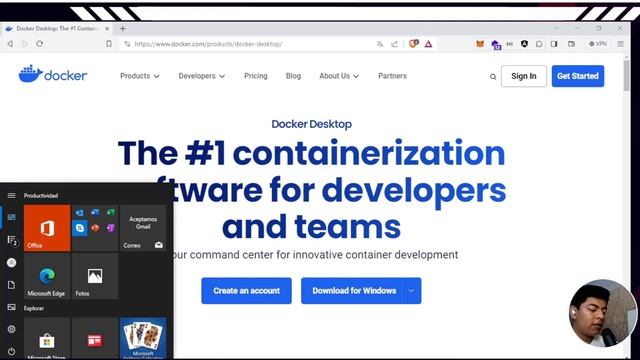
Task: Launch the Microsoft Edge tile
Action: [47, 276]
